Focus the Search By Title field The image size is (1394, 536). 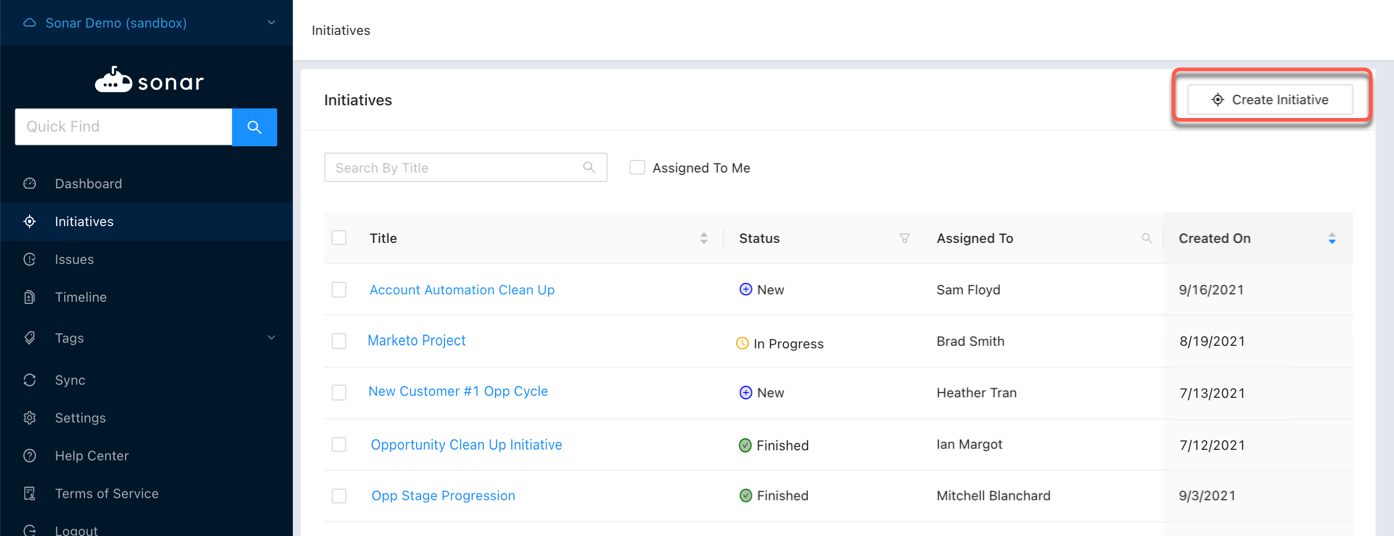coord(455,168)
